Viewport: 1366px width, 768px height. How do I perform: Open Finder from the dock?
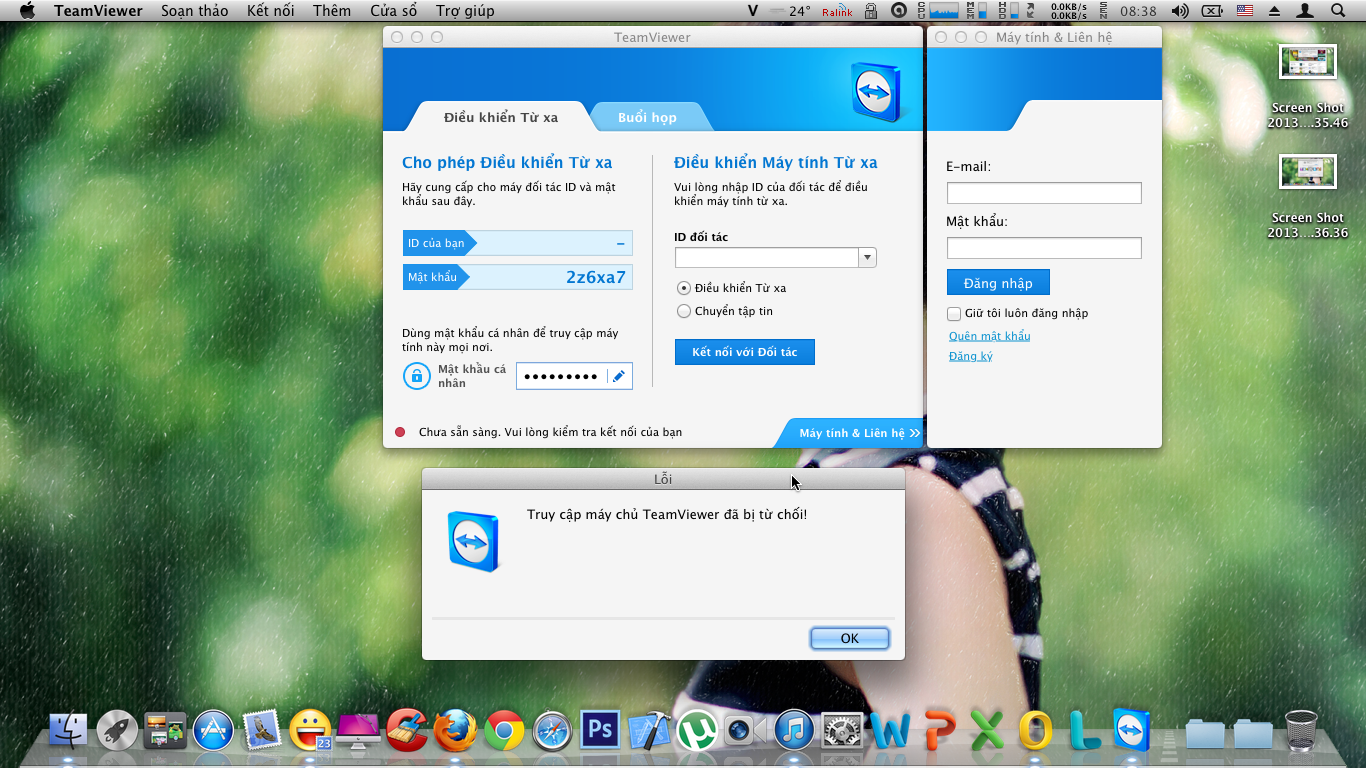click(x=68, y=732)
